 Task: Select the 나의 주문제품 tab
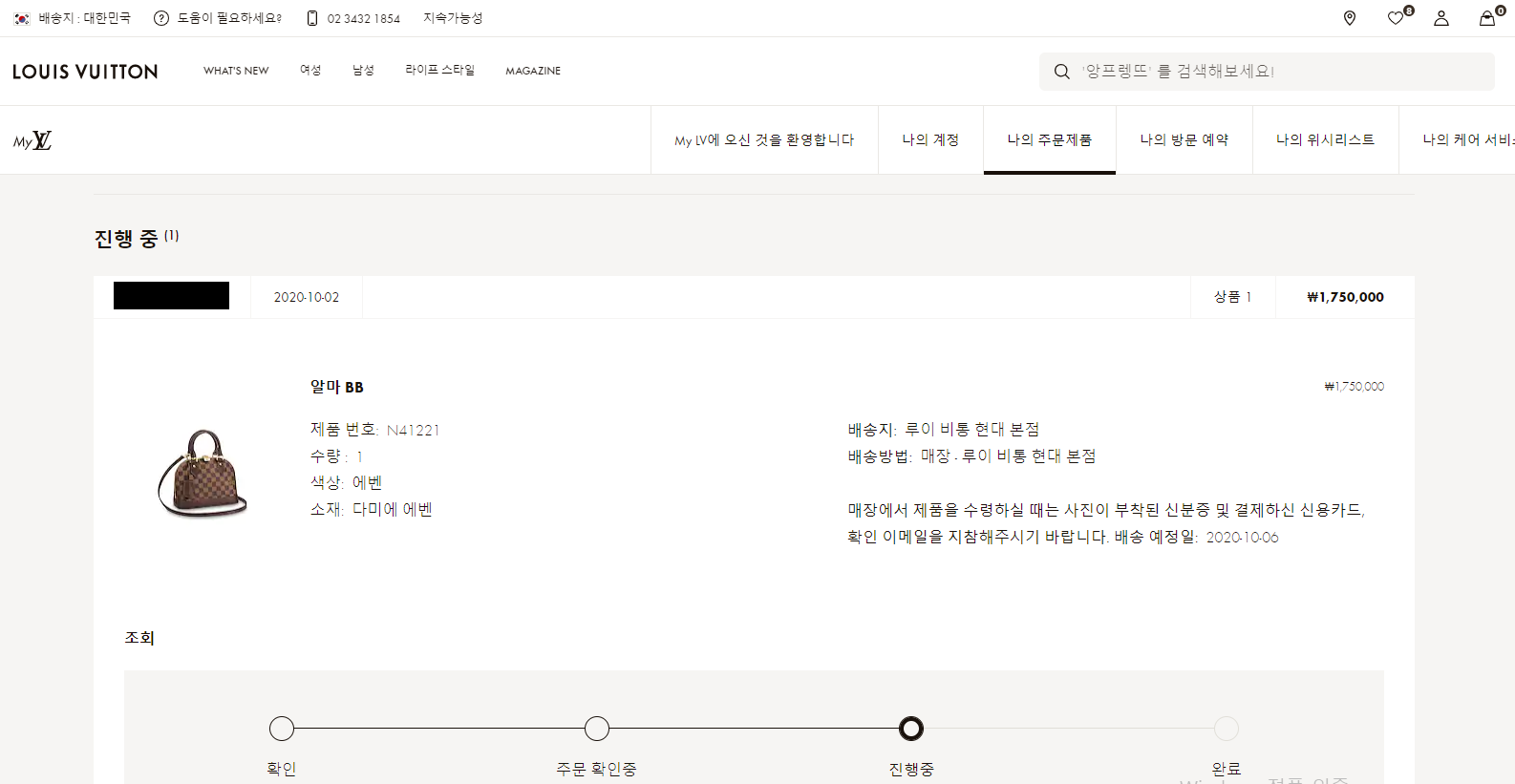point(1050,140)
